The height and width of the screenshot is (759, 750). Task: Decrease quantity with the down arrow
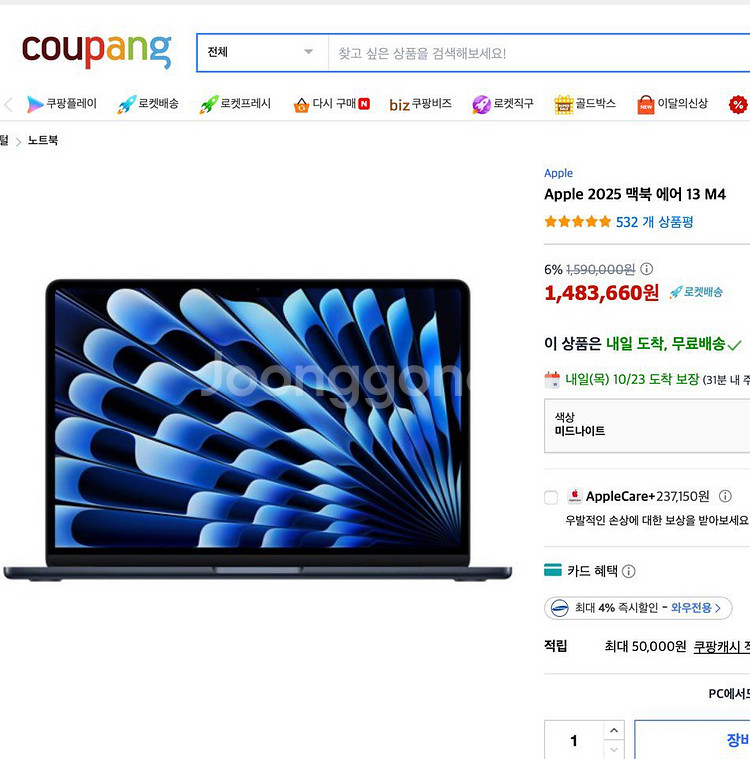614,750
